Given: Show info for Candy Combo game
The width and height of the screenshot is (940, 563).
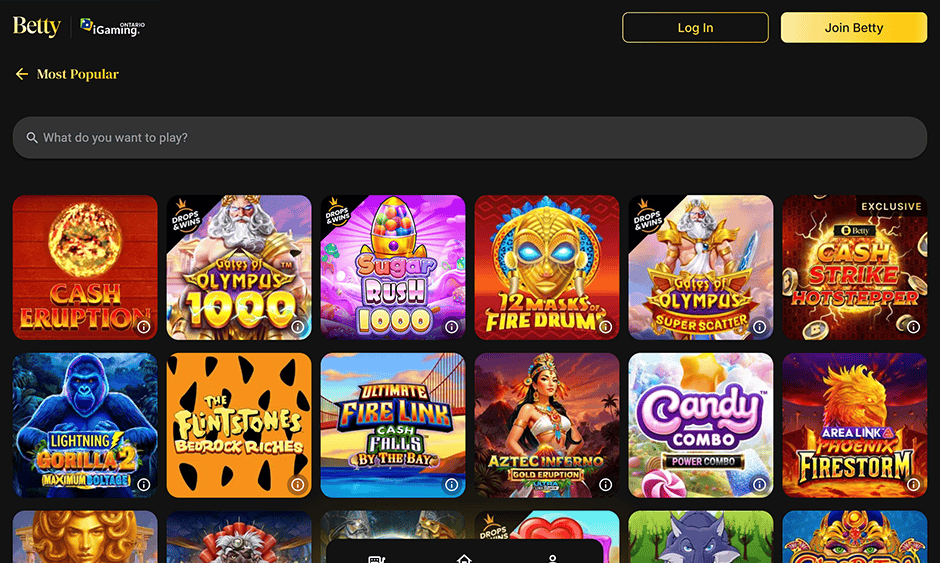Looking at the screenshot, I should click(x=759, y=484).
